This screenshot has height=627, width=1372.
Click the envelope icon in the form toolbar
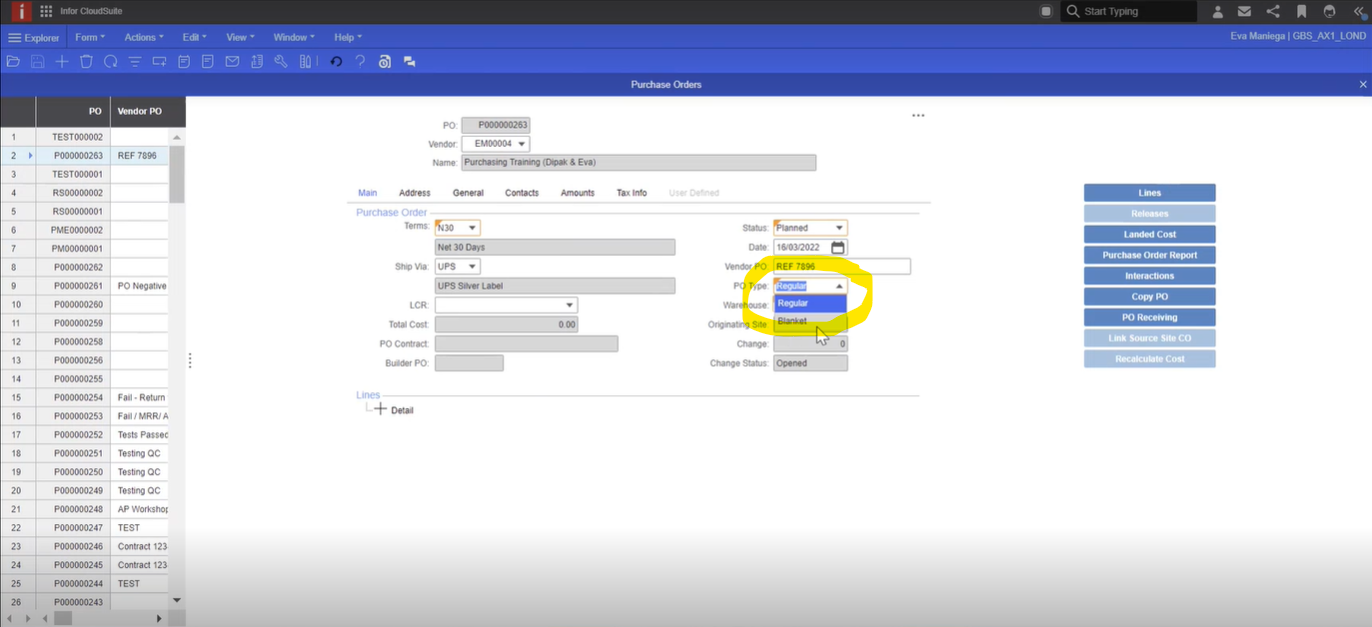(232, 62)
